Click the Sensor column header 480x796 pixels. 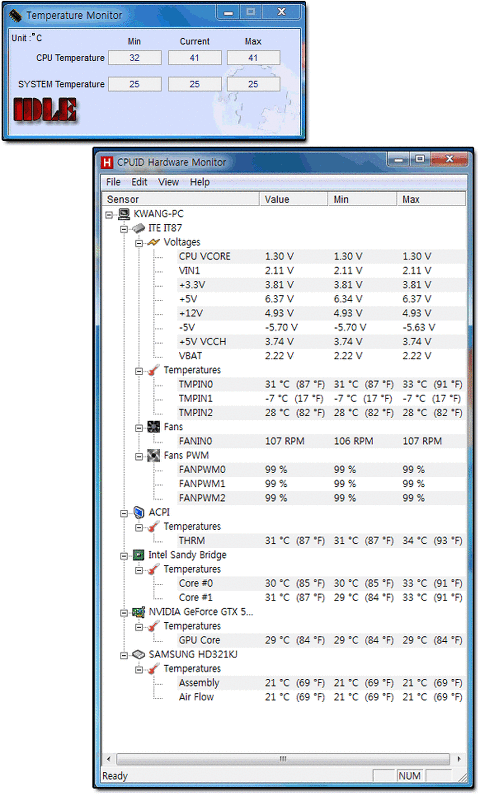tap(181, 199)
